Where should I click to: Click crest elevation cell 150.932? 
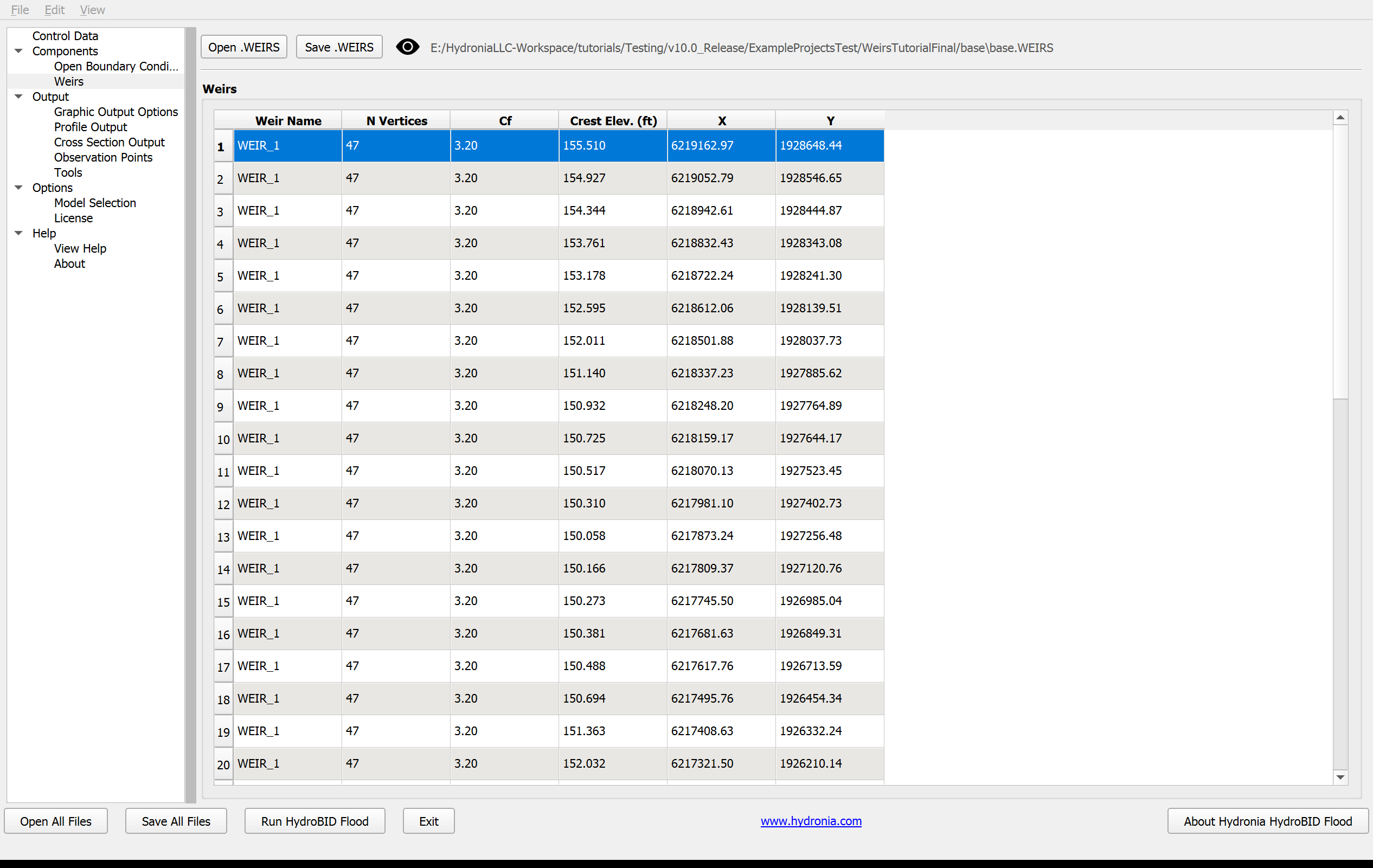tap(613, 406)
